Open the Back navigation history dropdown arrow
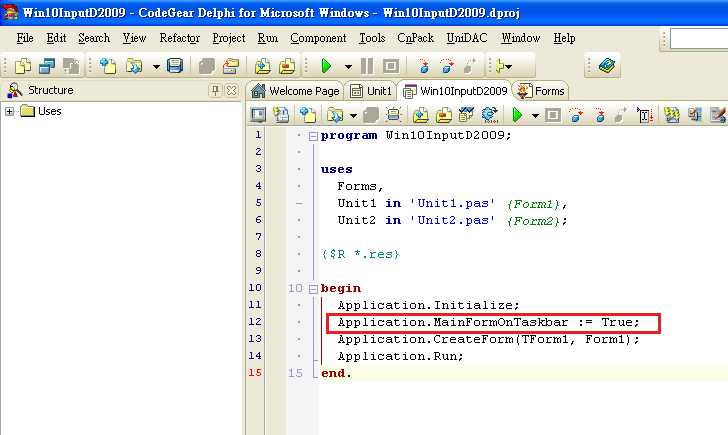 click(509, 67)
